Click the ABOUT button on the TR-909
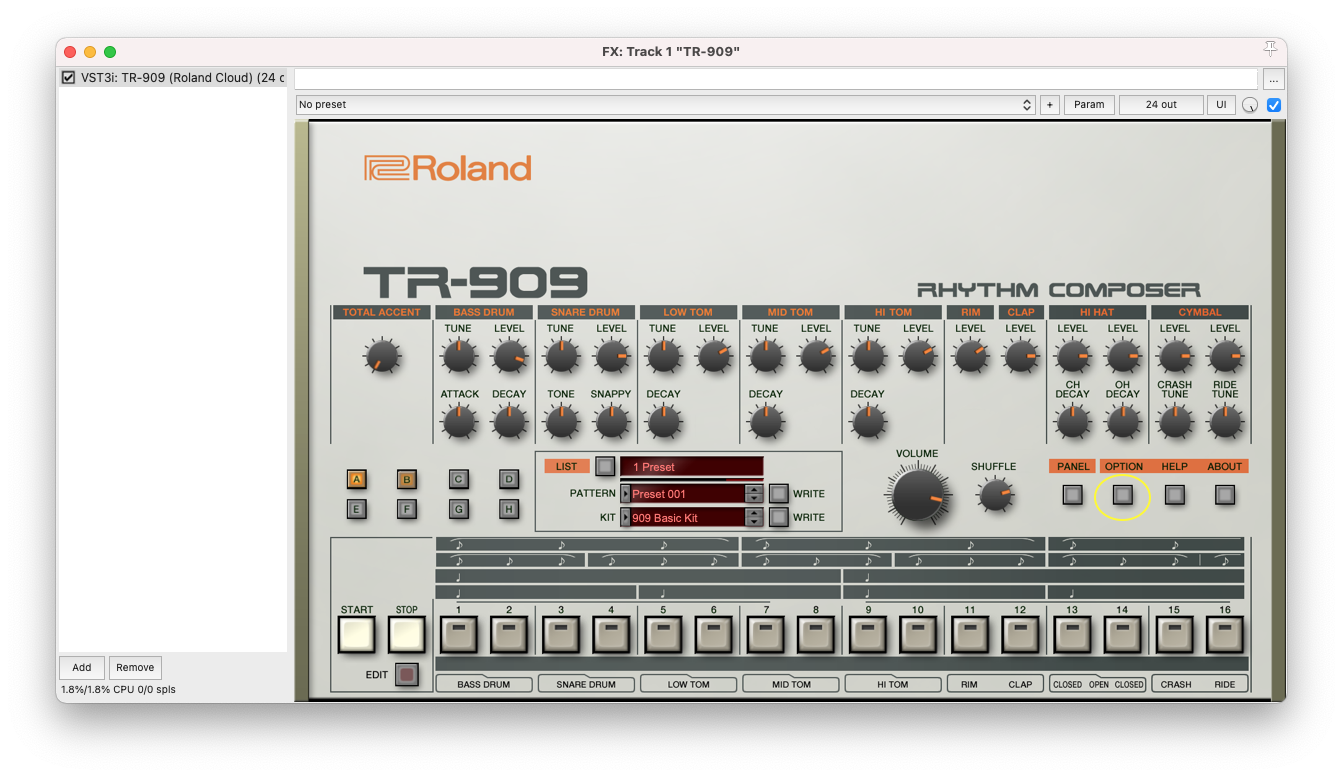 1225,495
